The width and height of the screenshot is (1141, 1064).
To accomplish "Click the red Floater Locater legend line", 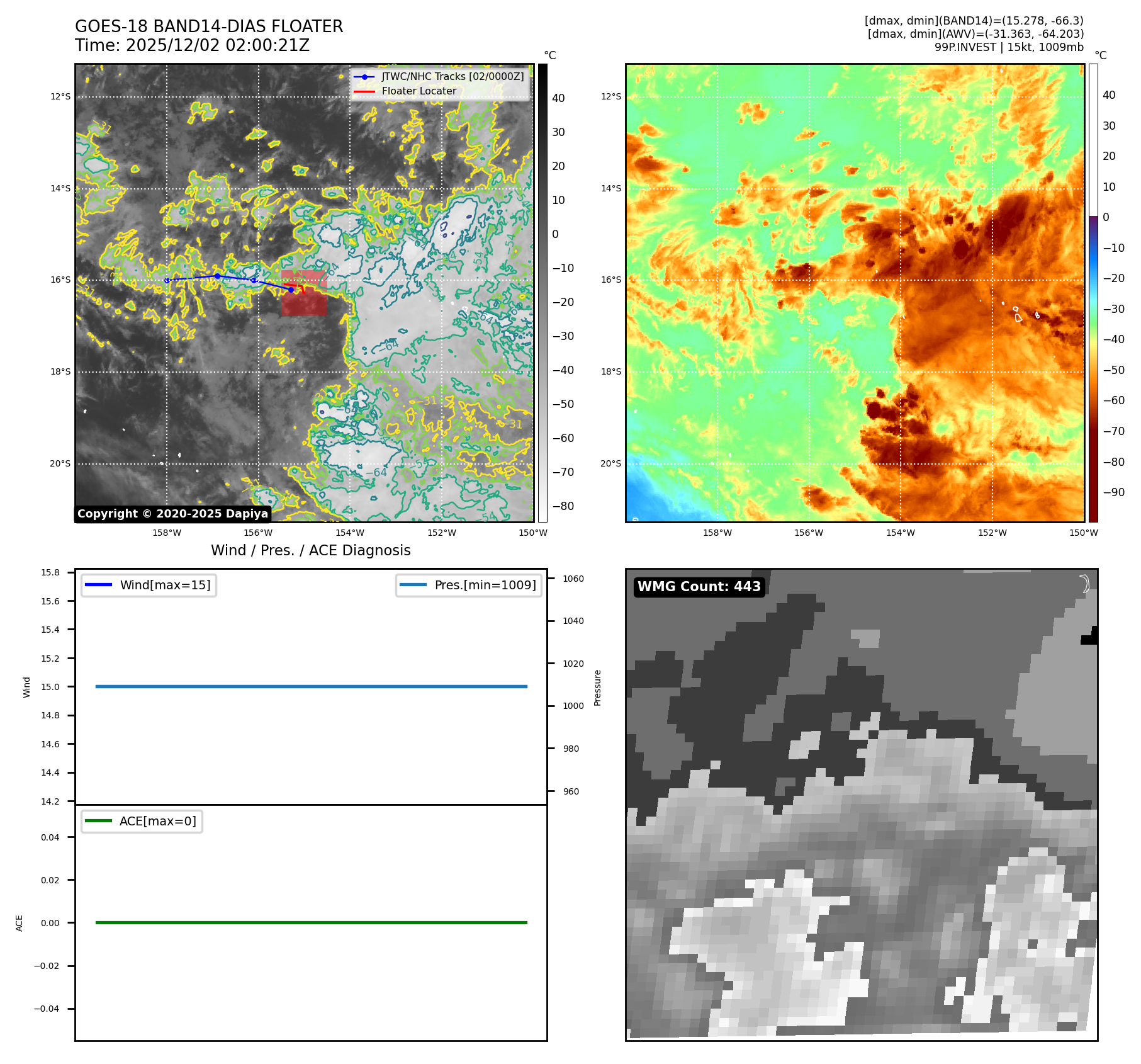I will (364, 91).
